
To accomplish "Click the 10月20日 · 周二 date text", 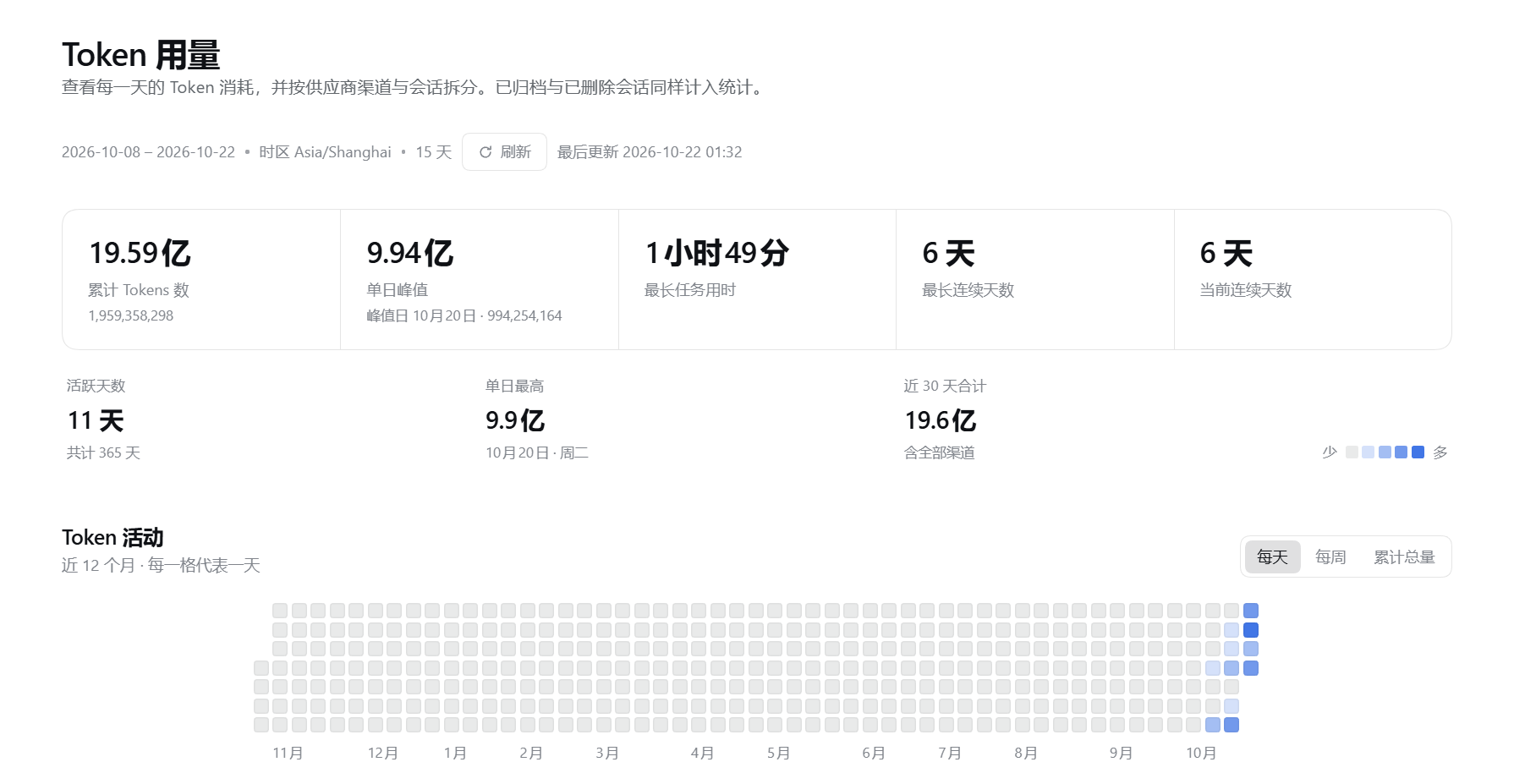I will coord(537,453).
